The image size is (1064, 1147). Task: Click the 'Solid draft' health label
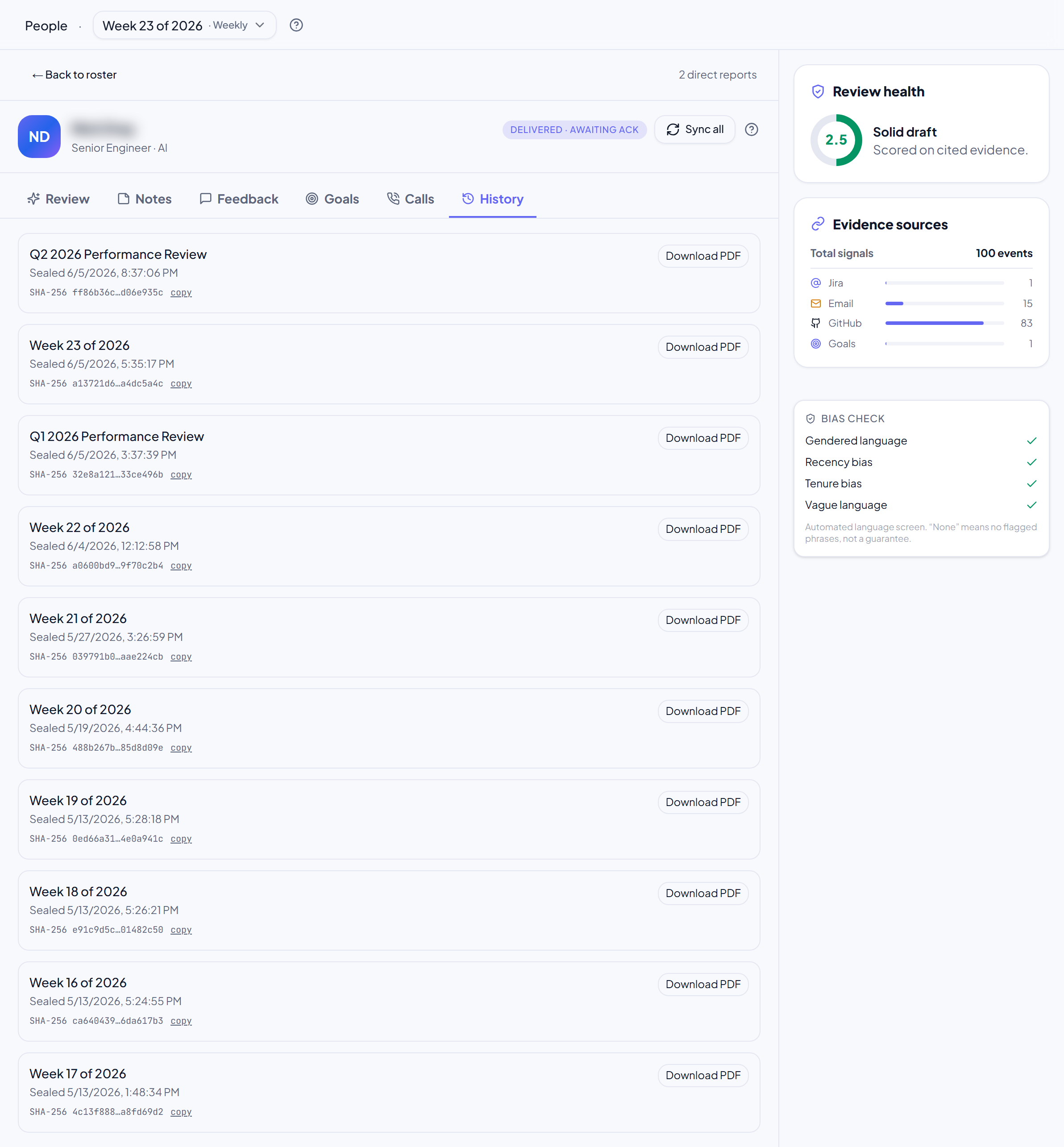[x=905, y=132]
